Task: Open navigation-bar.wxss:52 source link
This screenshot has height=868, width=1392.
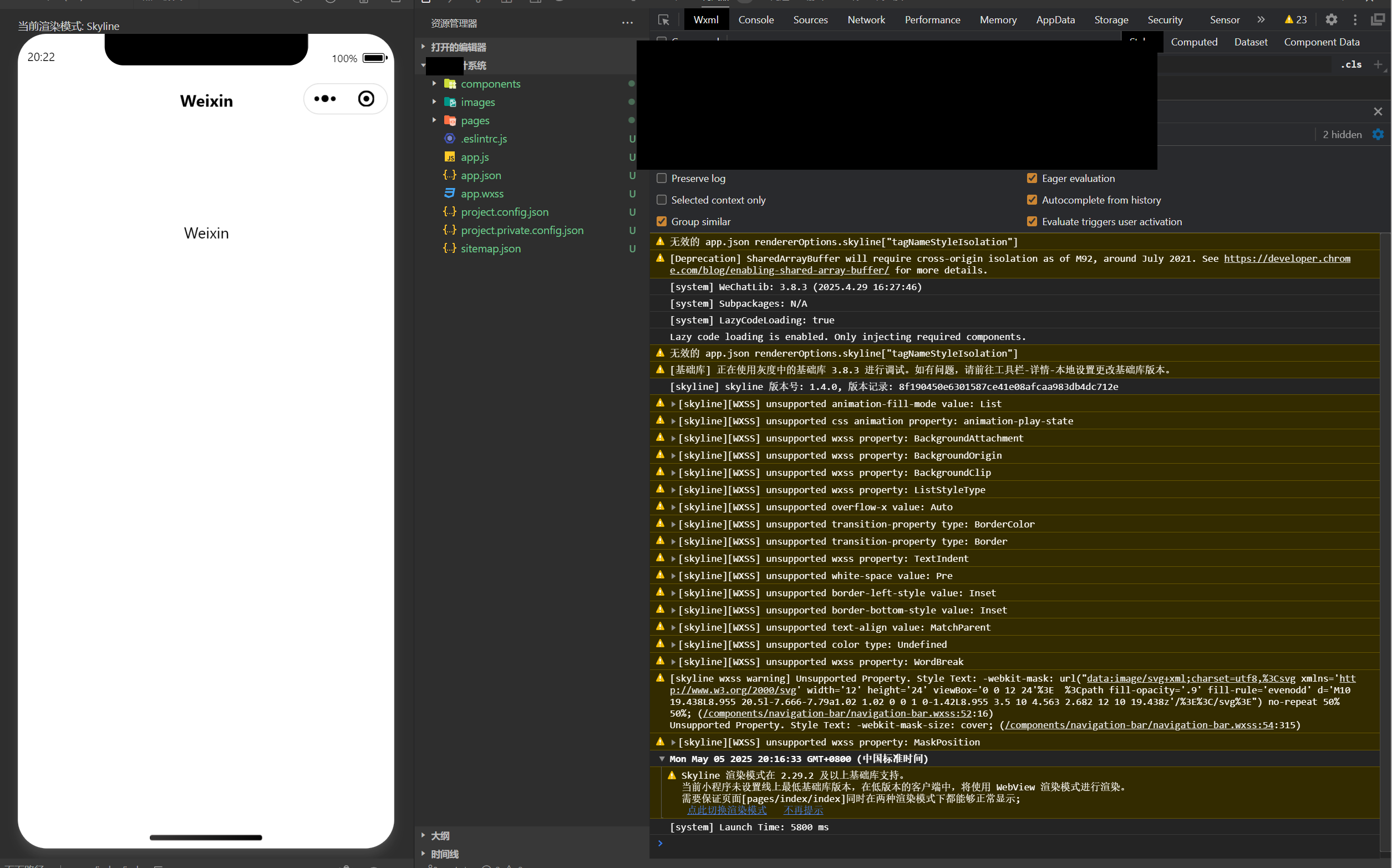Action: [x=837, y=714]
